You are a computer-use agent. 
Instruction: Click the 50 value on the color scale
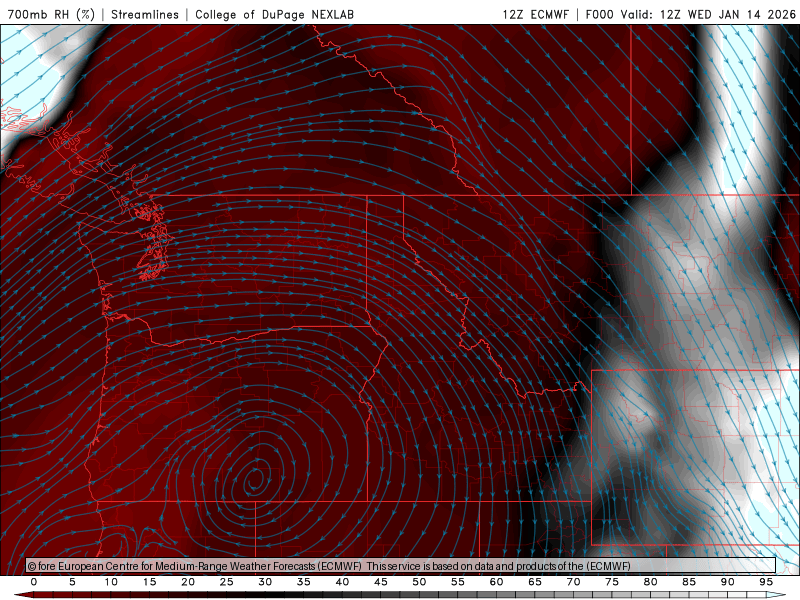(419, 582)
